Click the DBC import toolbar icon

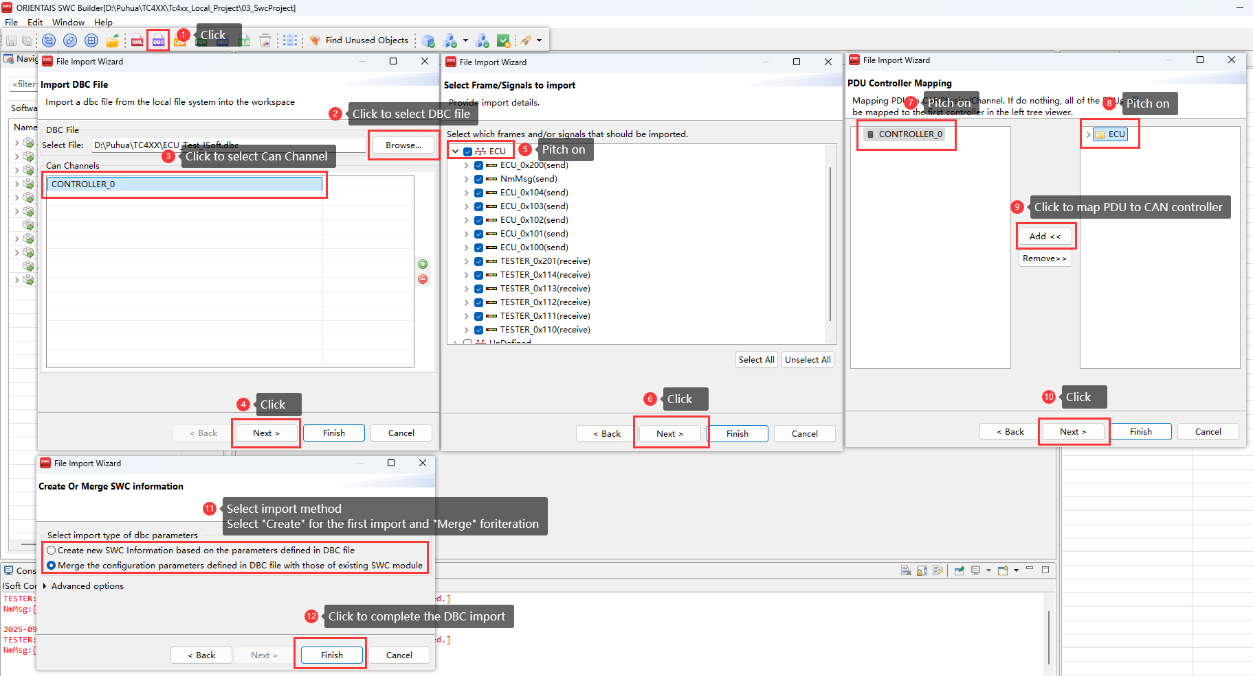158,40
